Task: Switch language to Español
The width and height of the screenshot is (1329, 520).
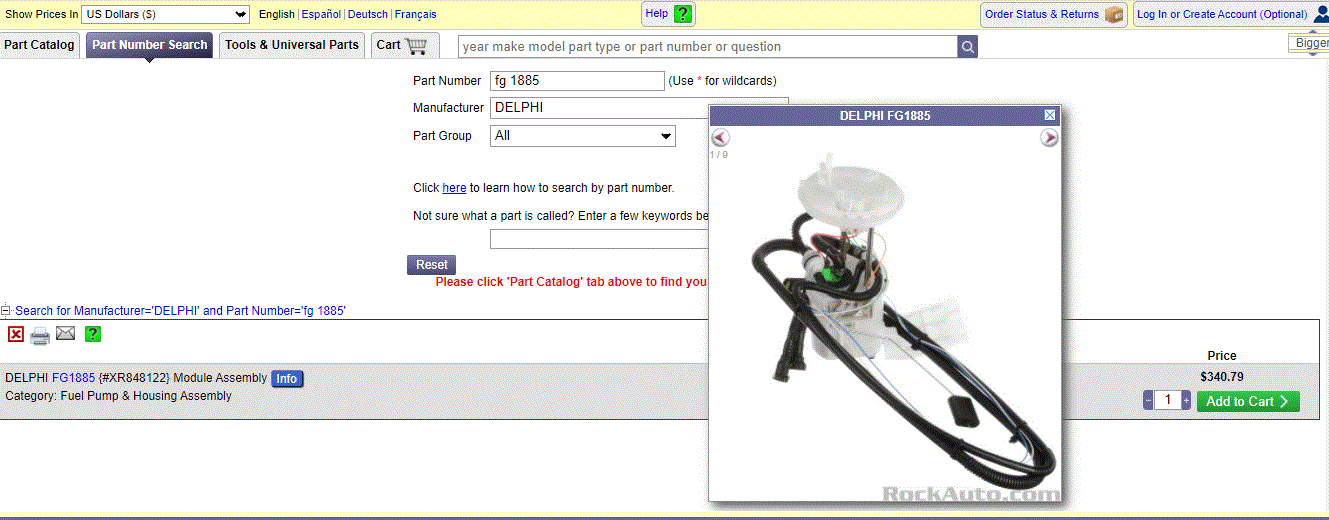Action: coord(321,14)
